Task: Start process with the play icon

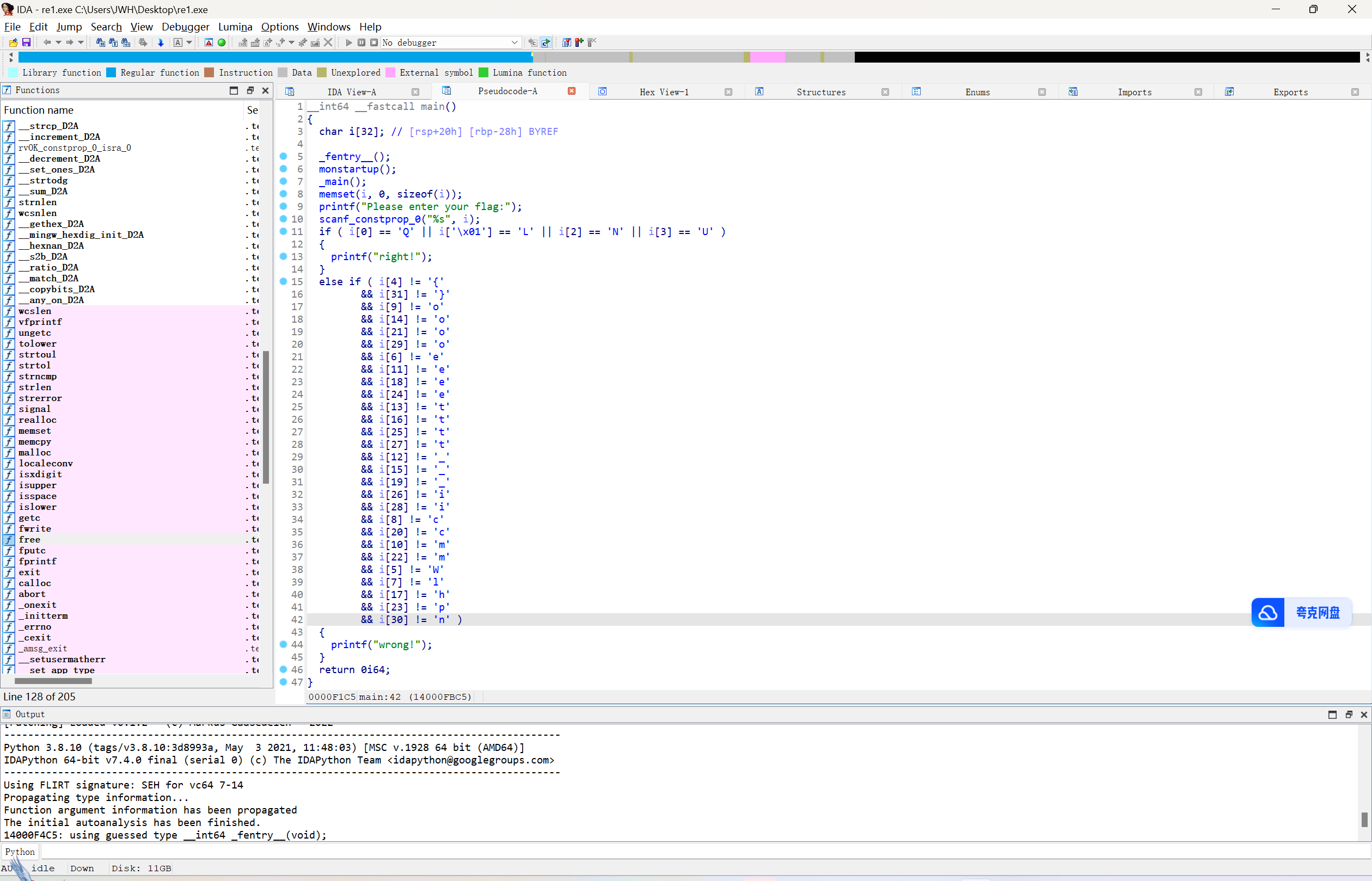Action: point(348,42)
